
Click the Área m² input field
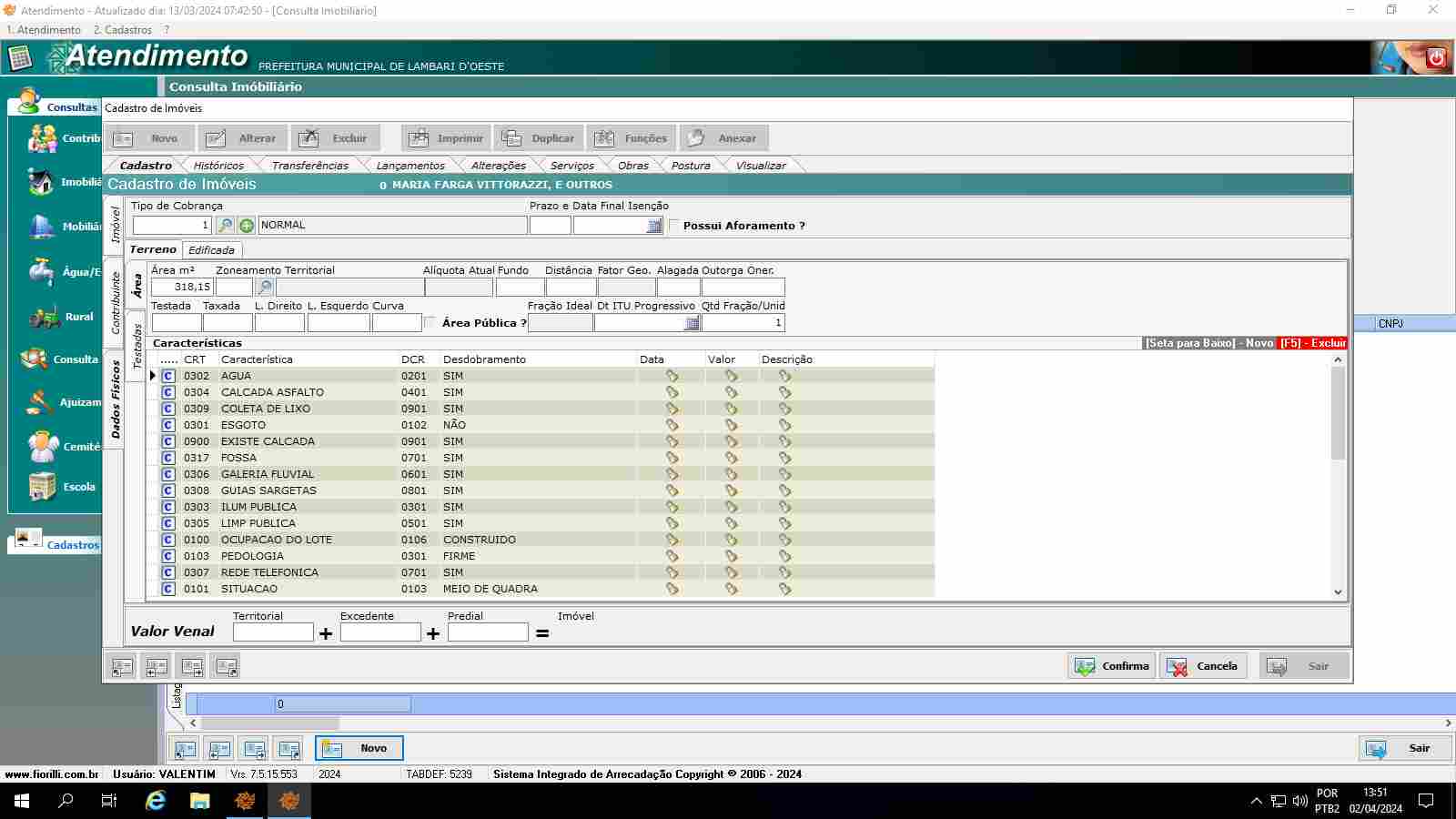tap(182, 288)
